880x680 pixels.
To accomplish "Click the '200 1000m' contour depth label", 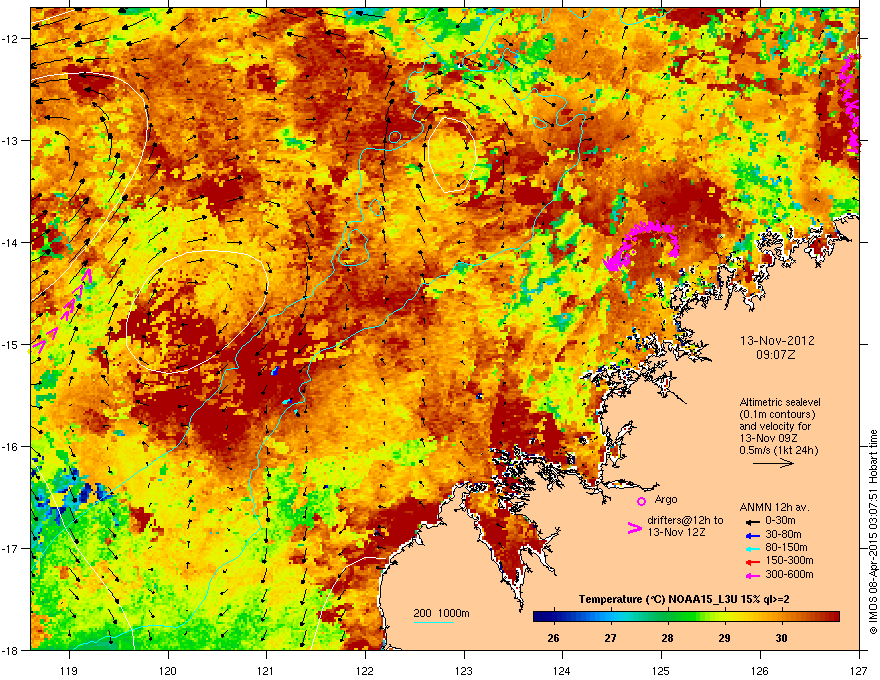I will [441, 613].
